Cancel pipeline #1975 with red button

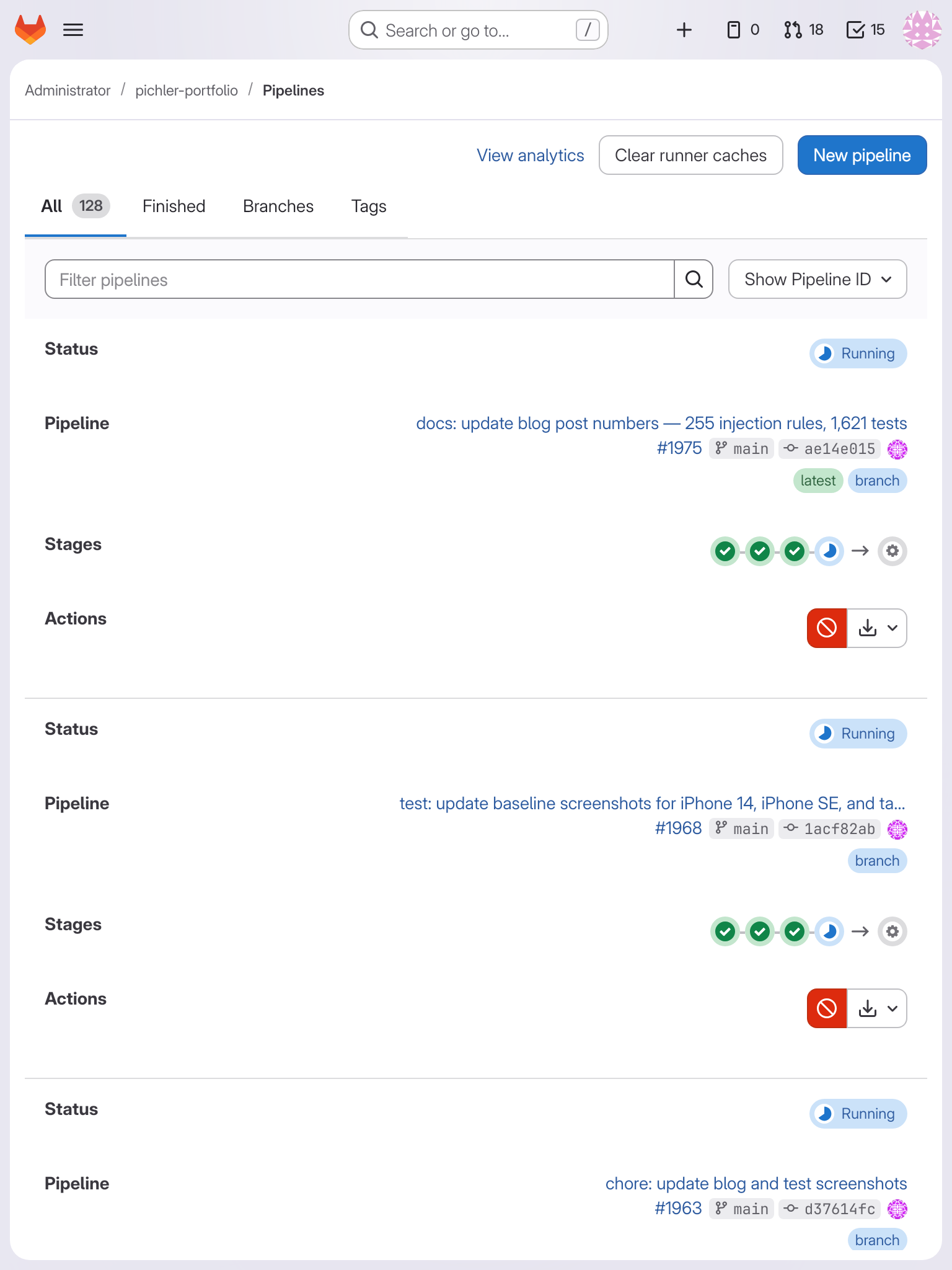pyautogui.click(x=827, y=628)
